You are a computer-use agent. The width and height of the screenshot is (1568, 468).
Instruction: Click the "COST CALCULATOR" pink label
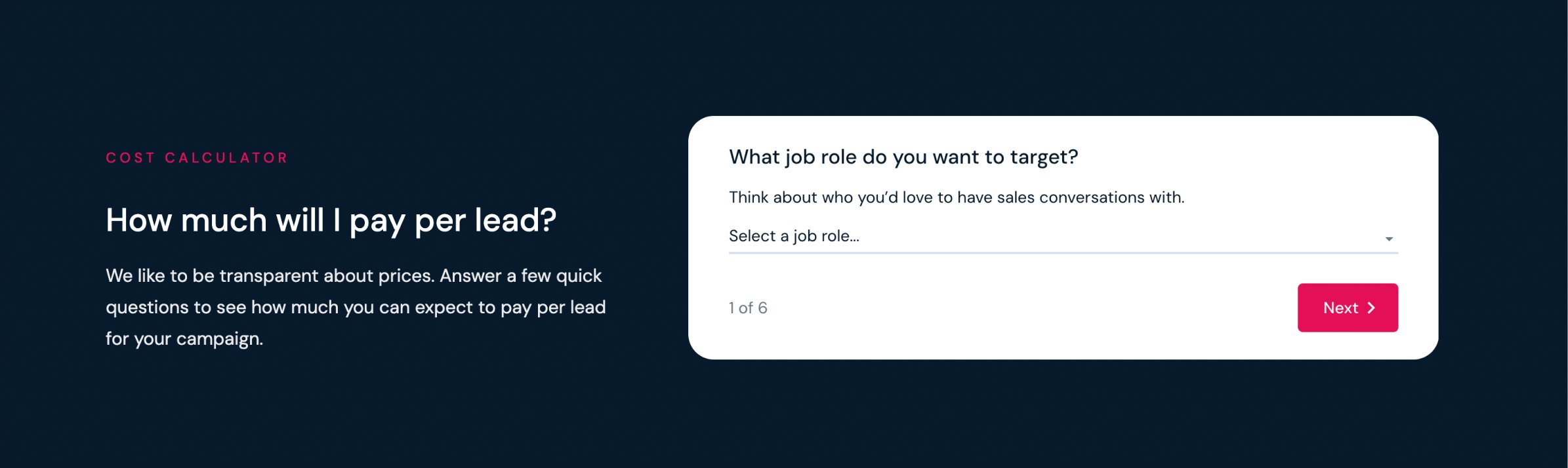click(x=197, y=158)
